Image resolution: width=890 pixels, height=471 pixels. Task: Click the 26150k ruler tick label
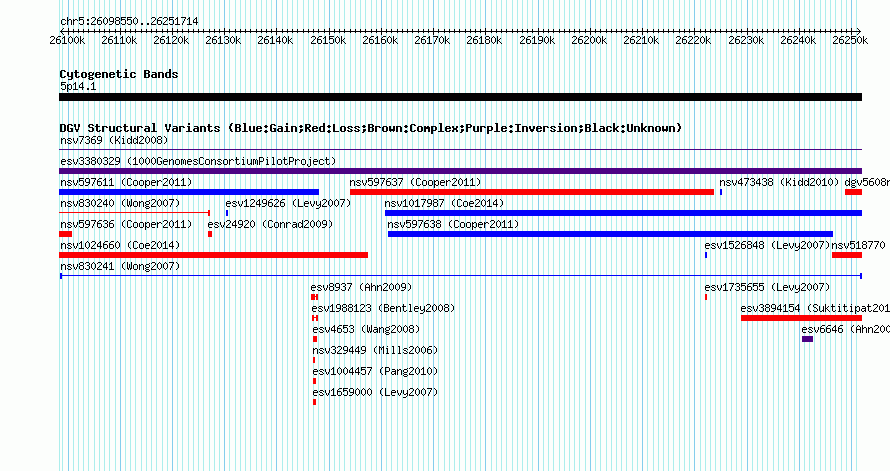click(328, 40)
